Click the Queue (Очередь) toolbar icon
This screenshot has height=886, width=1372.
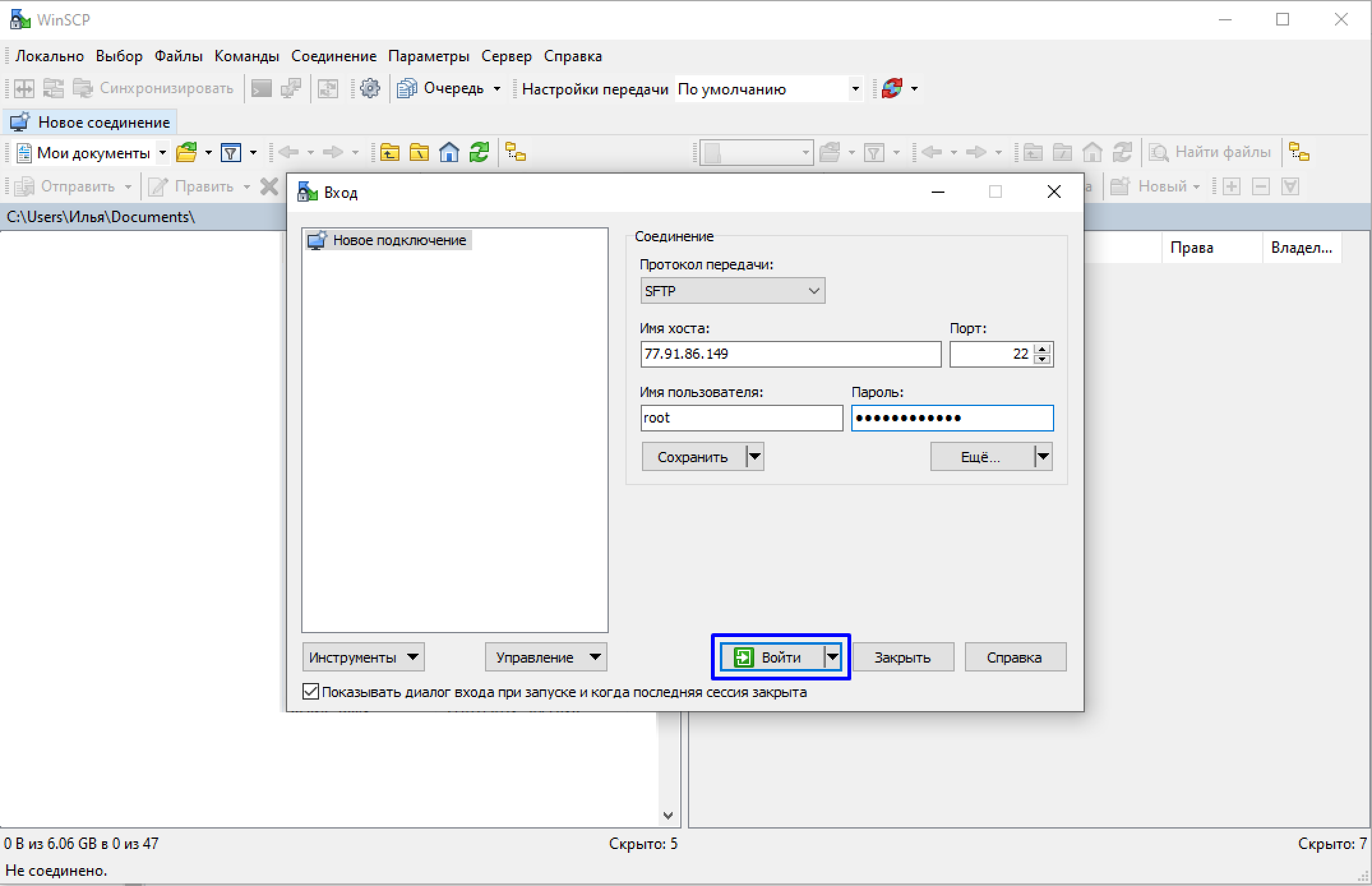[x=407, y=88]
